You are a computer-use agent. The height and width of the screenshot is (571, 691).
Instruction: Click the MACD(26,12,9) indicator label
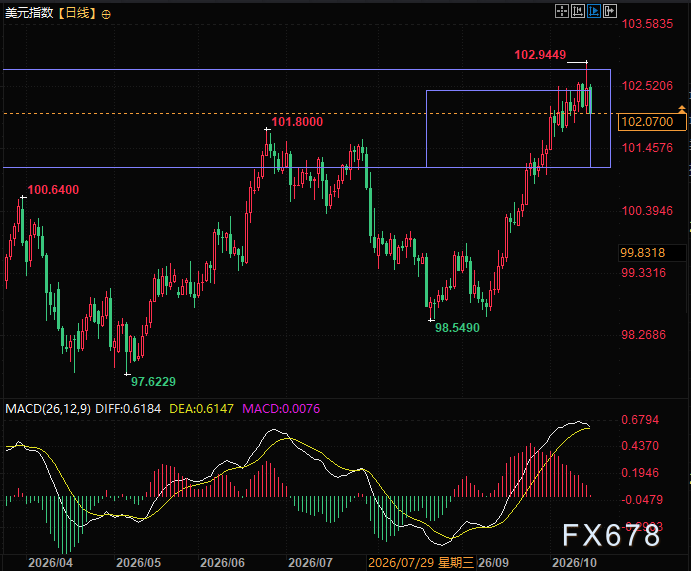[48, 409]
